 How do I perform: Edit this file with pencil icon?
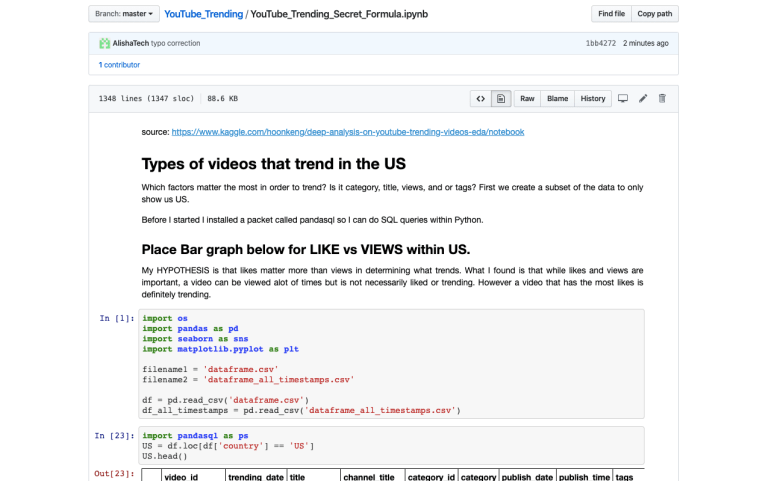click(643, 98)
